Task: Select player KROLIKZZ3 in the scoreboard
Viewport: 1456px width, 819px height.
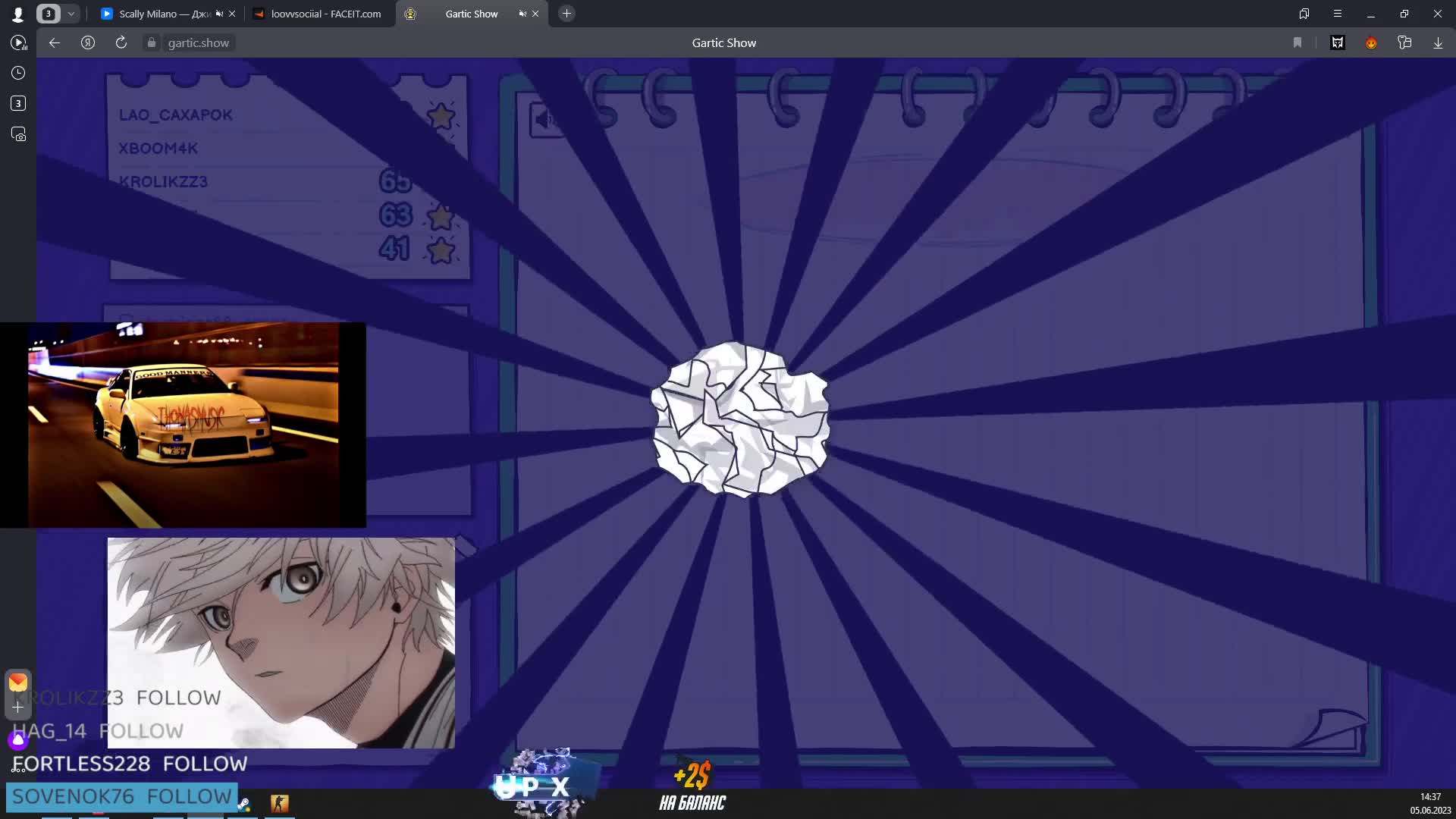Action: (x=163, y=182)
